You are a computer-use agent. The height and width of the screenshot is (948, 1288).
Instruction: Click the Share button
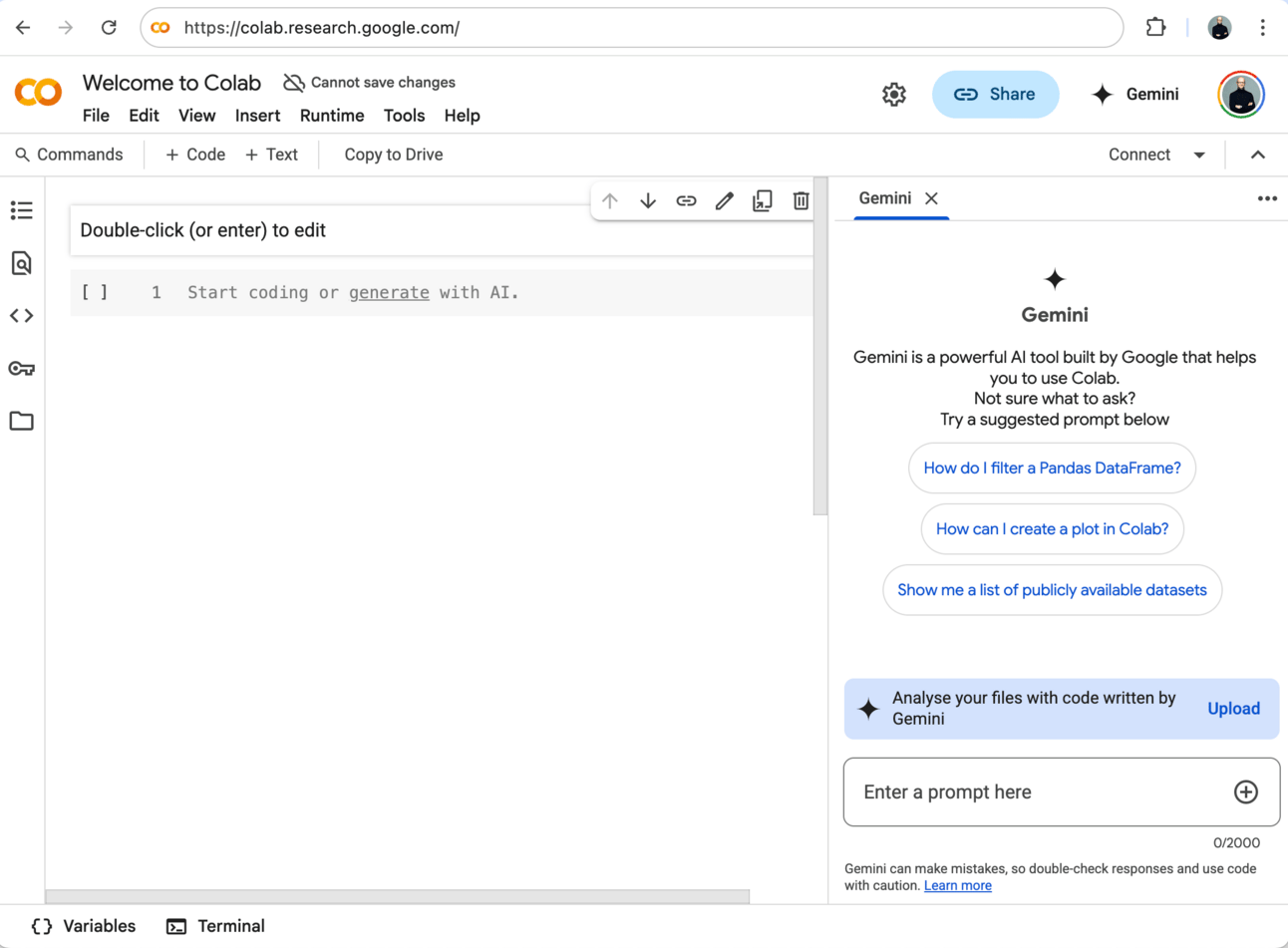pyautogui.click(x=995, y=95)
